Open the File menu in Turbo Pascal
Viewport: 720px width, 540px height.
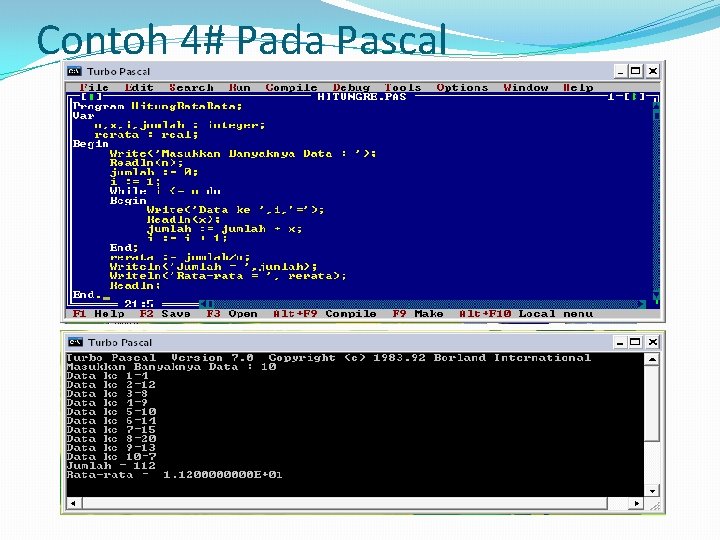click(94, 87)
